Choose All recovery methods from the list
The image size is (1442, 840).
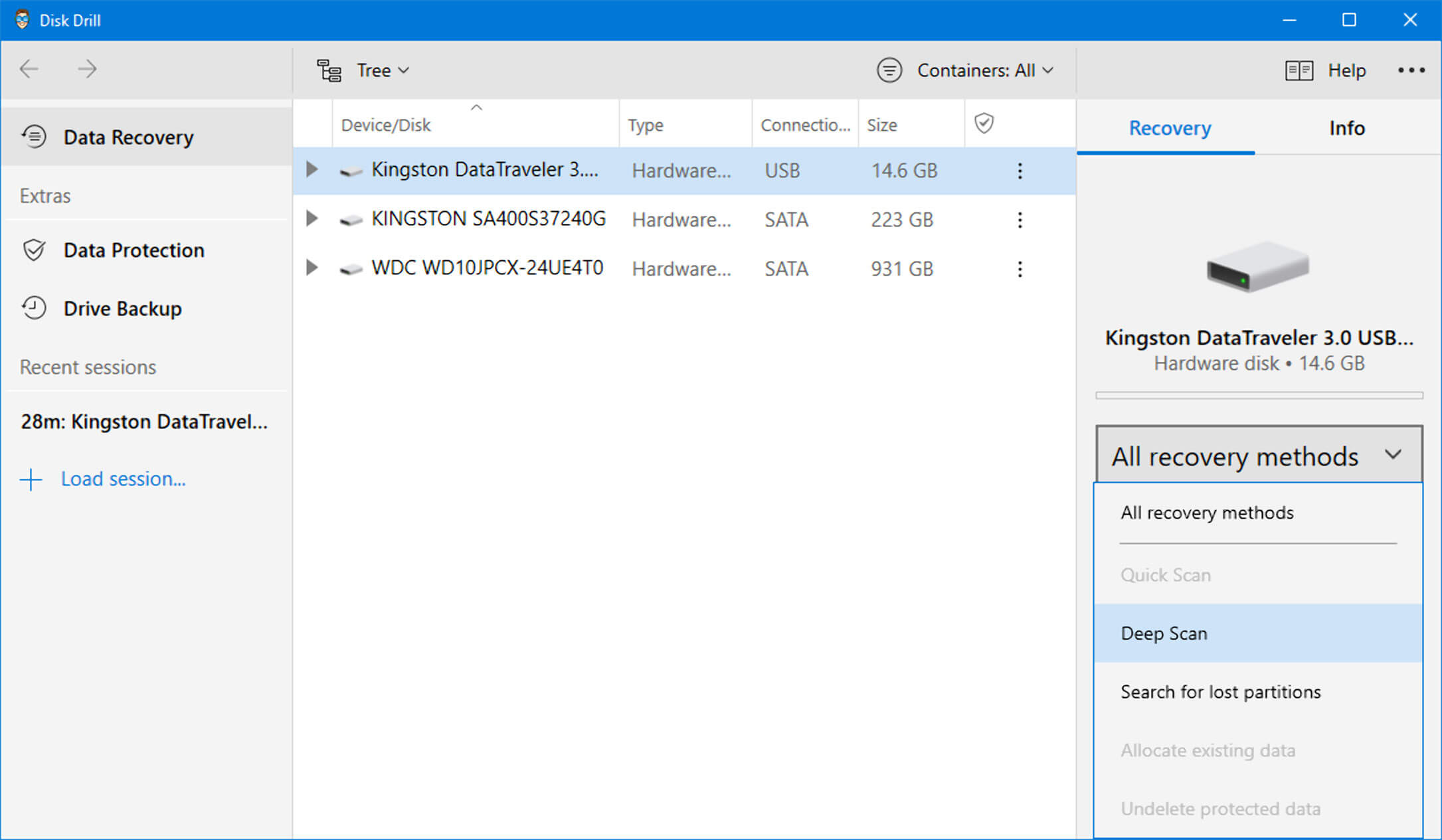tap(1259, 513)
